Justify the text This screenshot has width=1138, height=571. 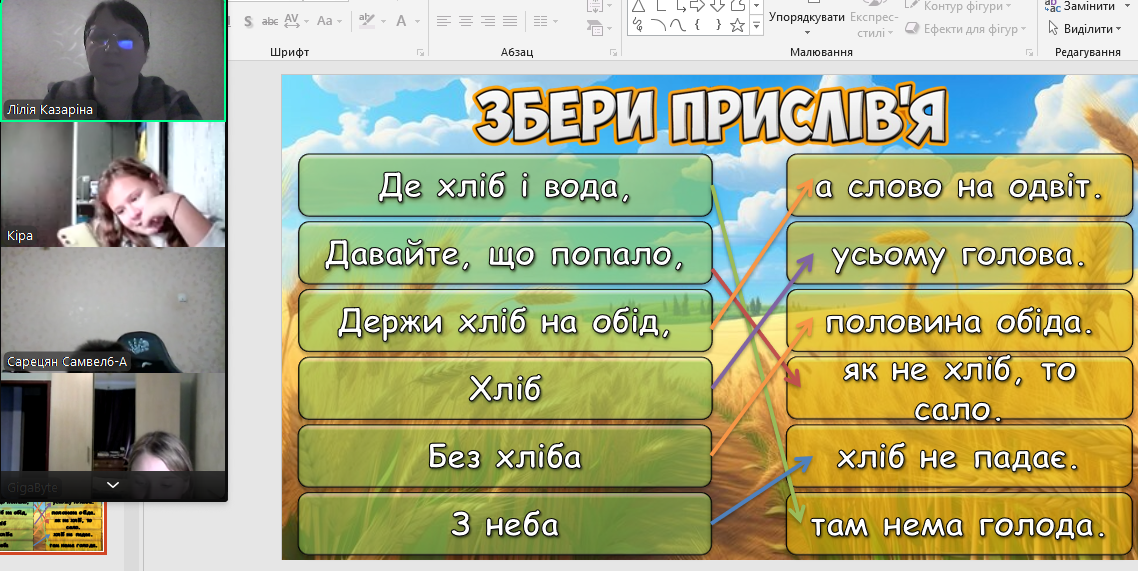511,21
